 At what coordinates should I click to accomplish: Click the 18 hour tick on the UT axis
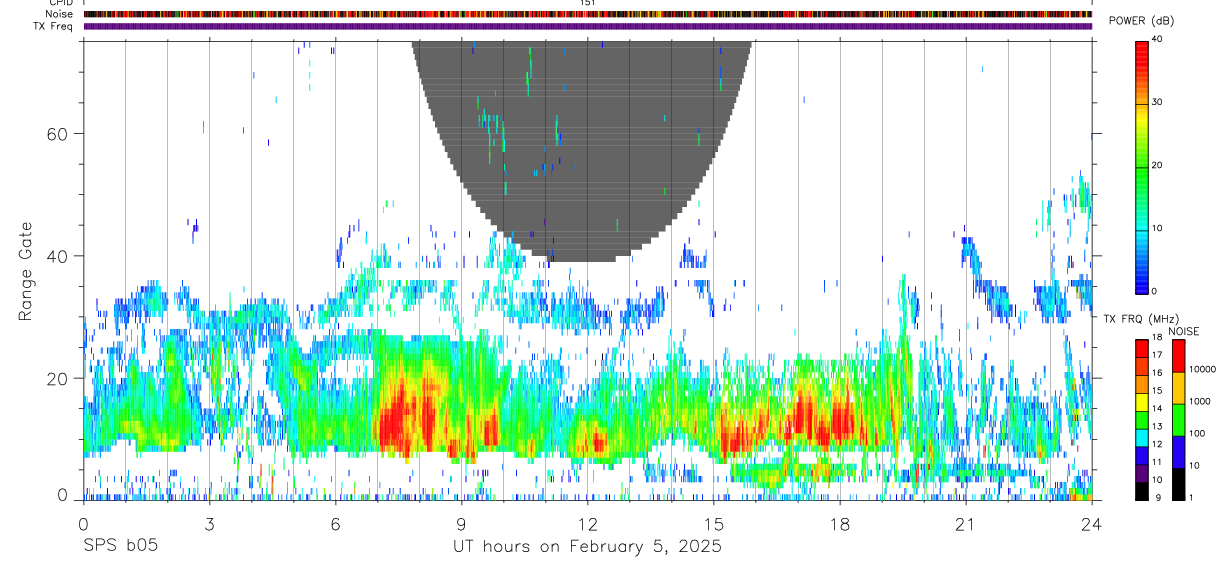840,523
